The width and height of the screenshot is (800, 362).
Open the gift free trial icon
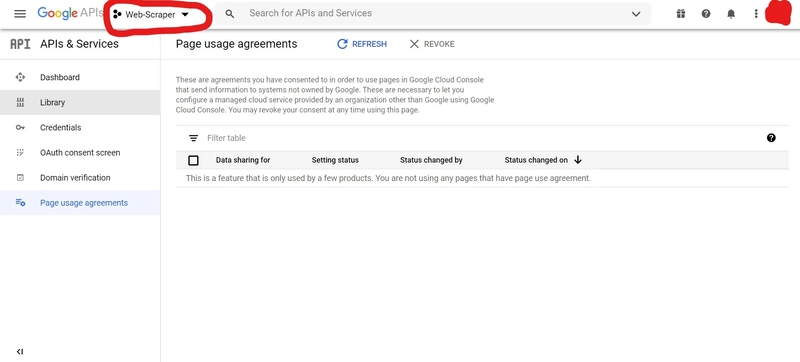681,14
